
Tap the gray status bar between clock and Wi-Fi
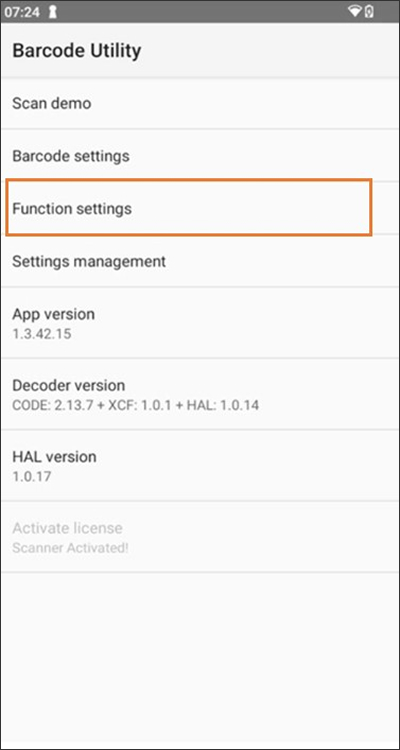coord(203,12)
